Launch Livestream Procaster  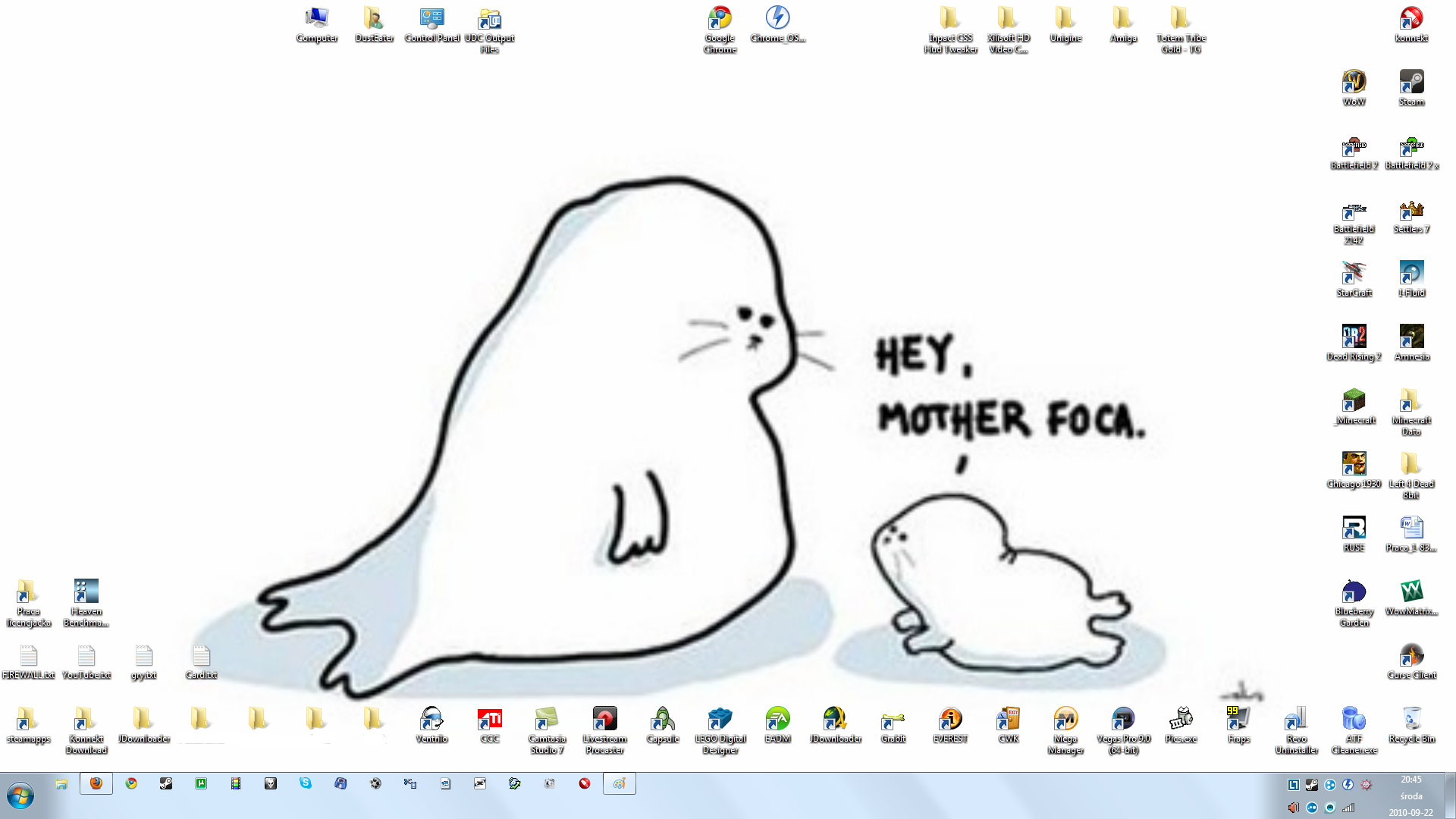(x=605, y=731)
